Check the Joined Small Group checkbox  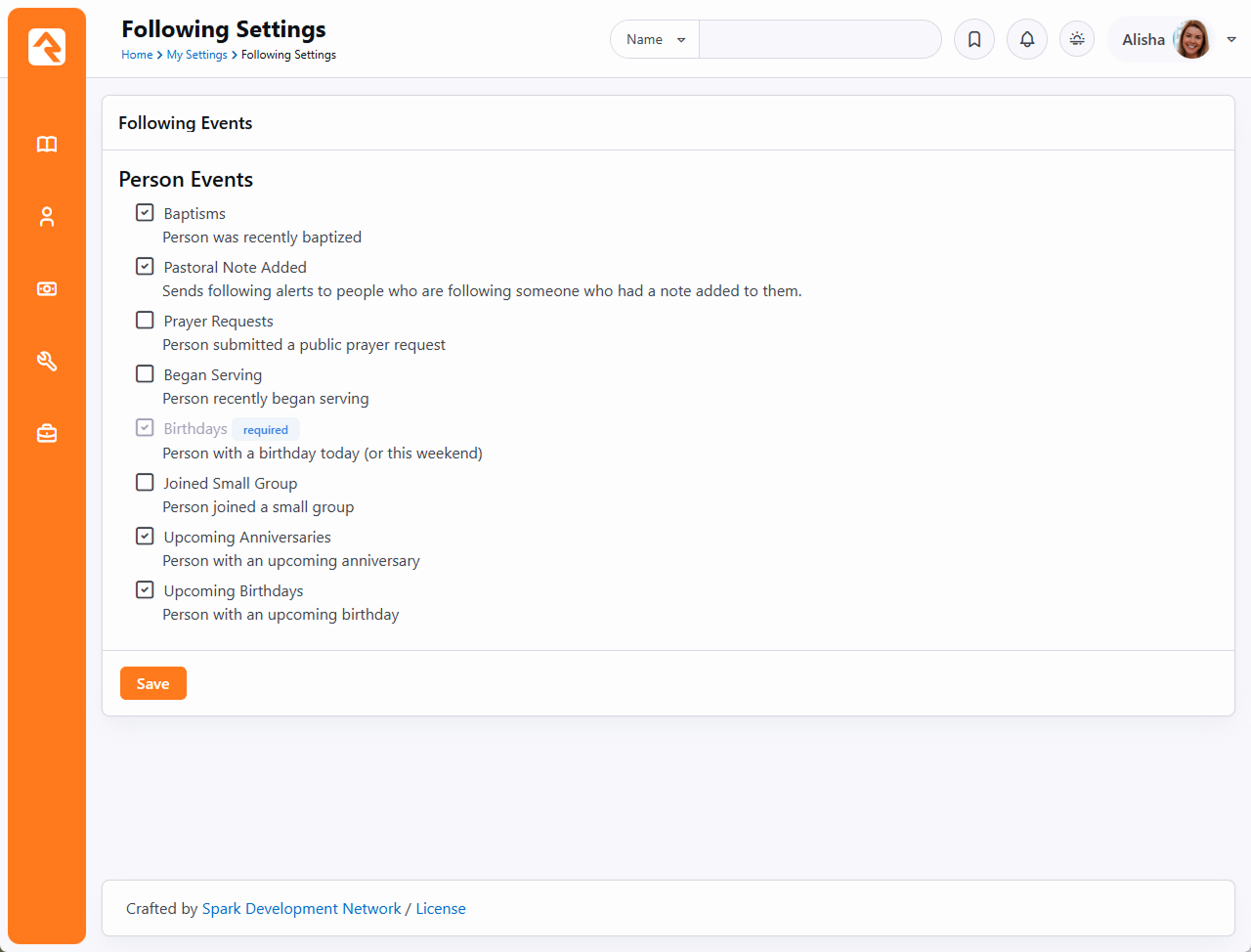[x=145, y=483]
